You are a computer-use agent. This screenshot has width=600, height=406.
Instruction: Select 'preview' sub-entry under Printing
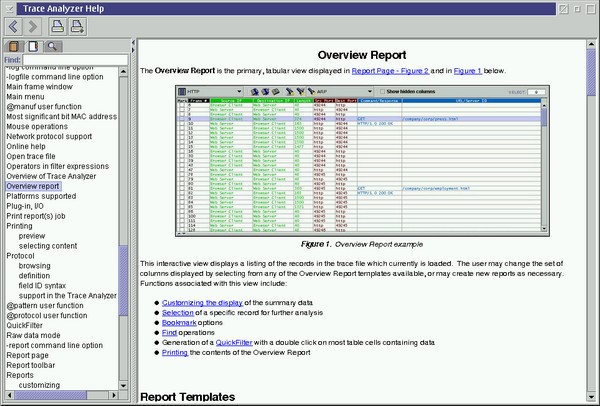click(32, 236)
